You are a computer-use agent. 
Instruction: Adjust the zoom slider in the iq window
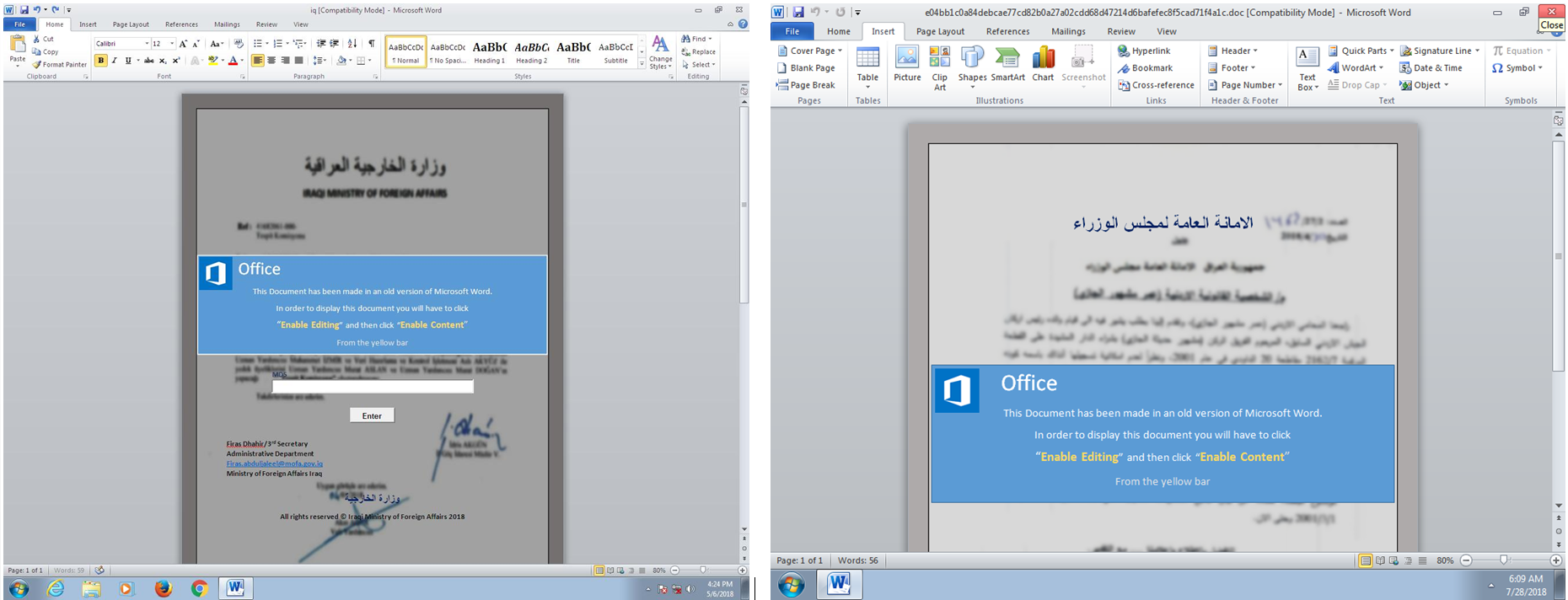(x=702, y=571)
